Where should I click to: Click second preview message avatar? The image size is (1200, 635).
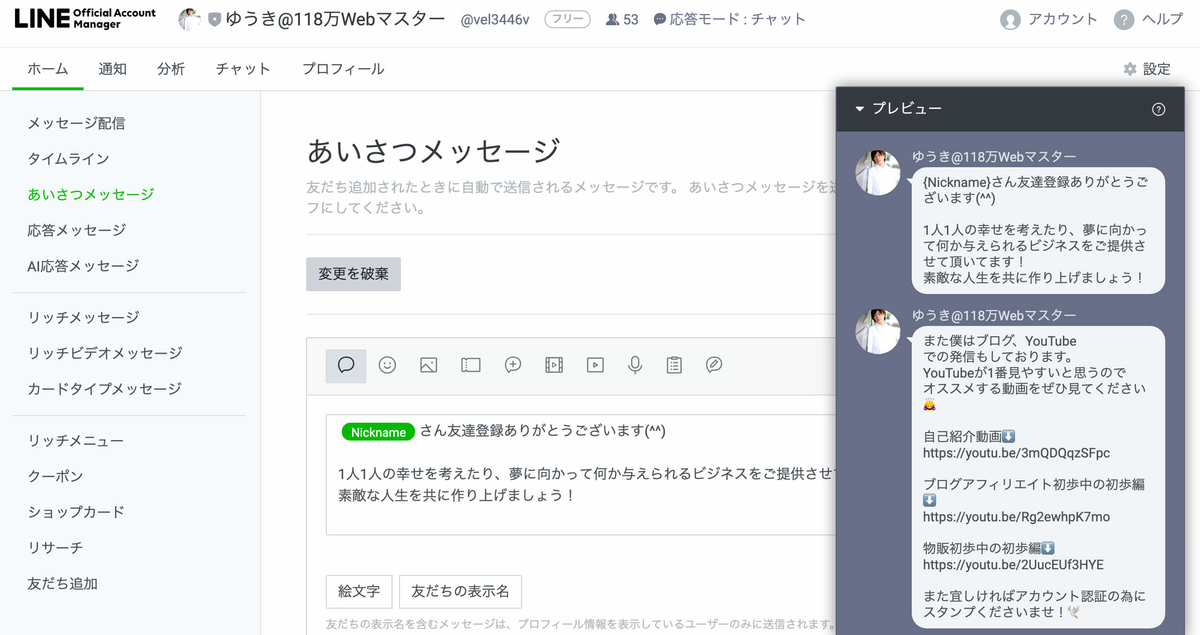878,331
